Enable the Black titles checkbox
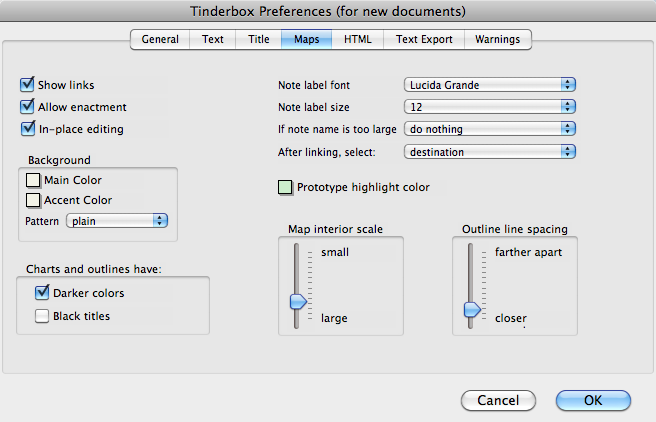 pos(42,316)
